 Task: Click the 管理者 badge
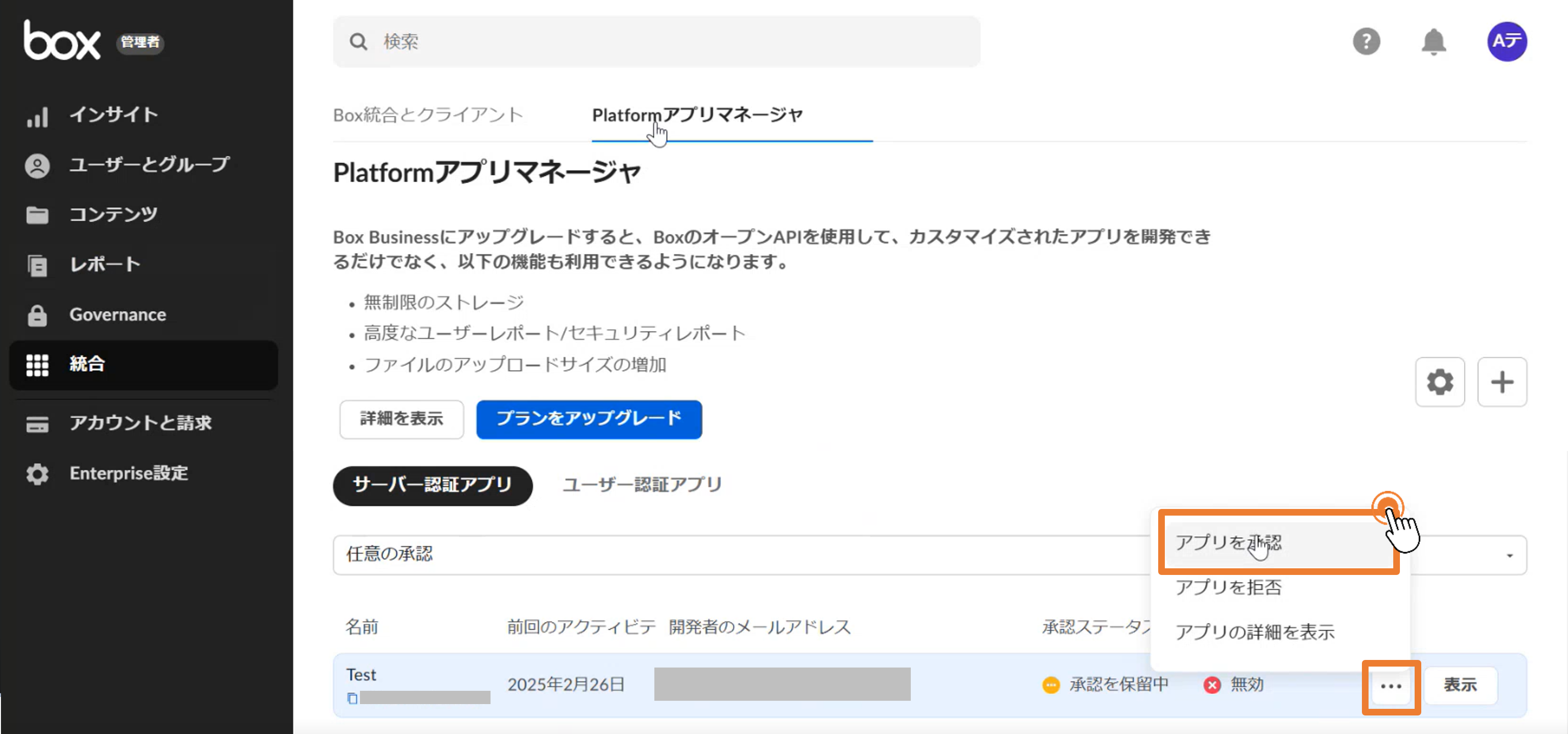coord(140,42)
